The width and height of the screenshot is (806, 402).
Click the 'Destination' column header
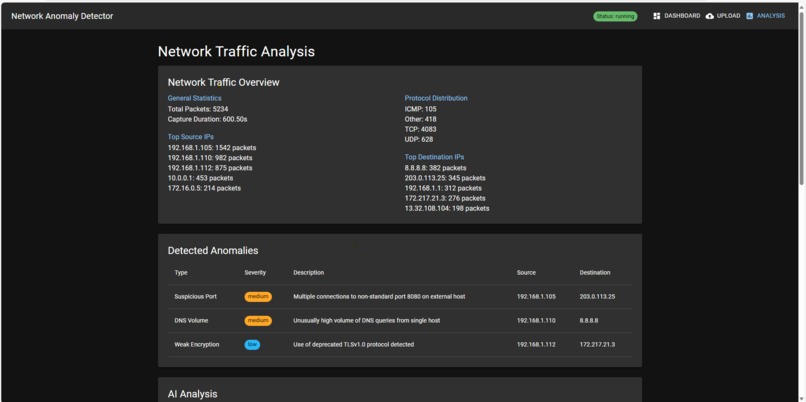point(595,272)
